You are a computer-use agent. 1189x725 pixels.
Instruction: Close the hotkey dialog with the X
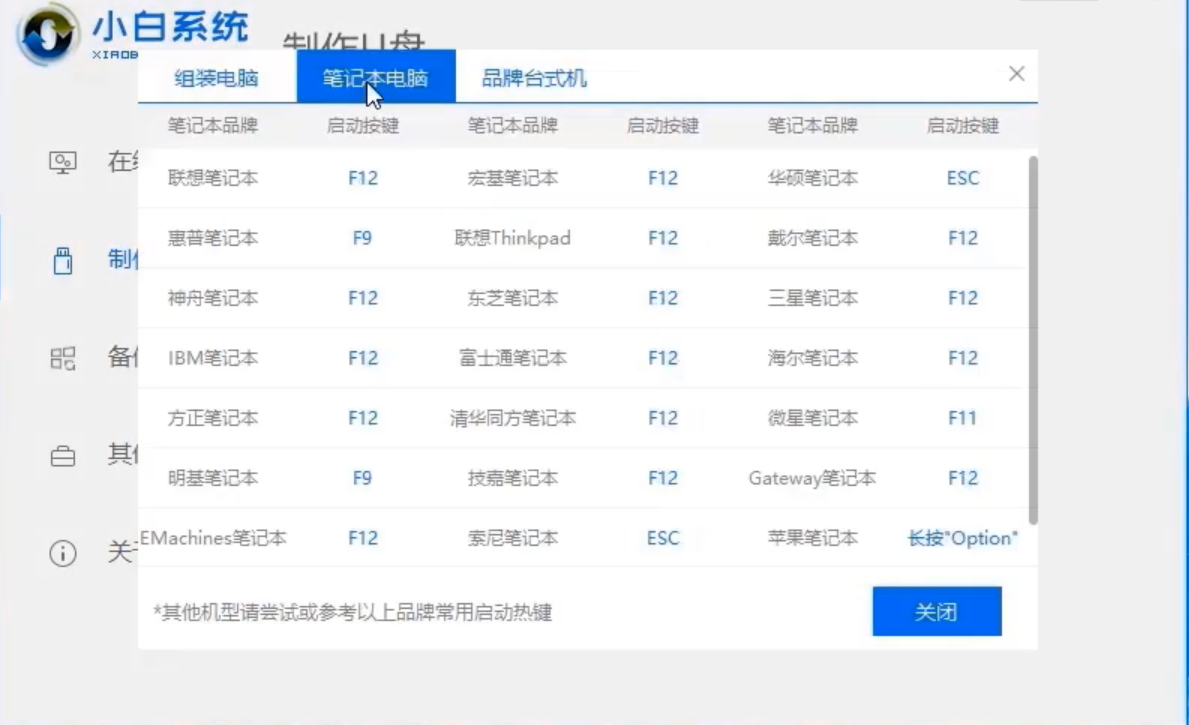click(1016, 74)
